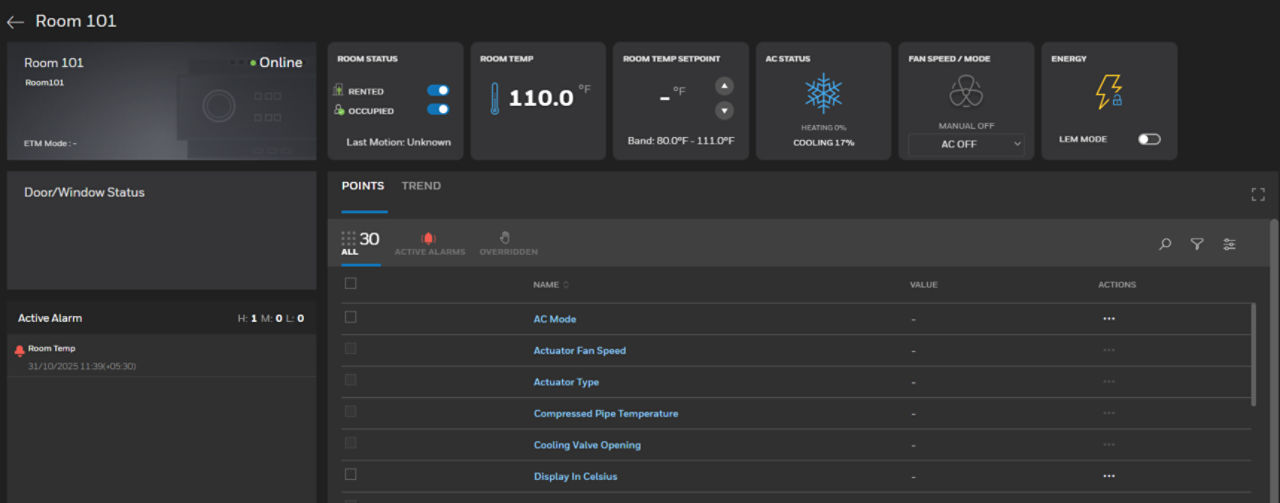Click the back arrow beside Room 101
This screenshot has height=503, width=1280.
(x=15, y=22)
